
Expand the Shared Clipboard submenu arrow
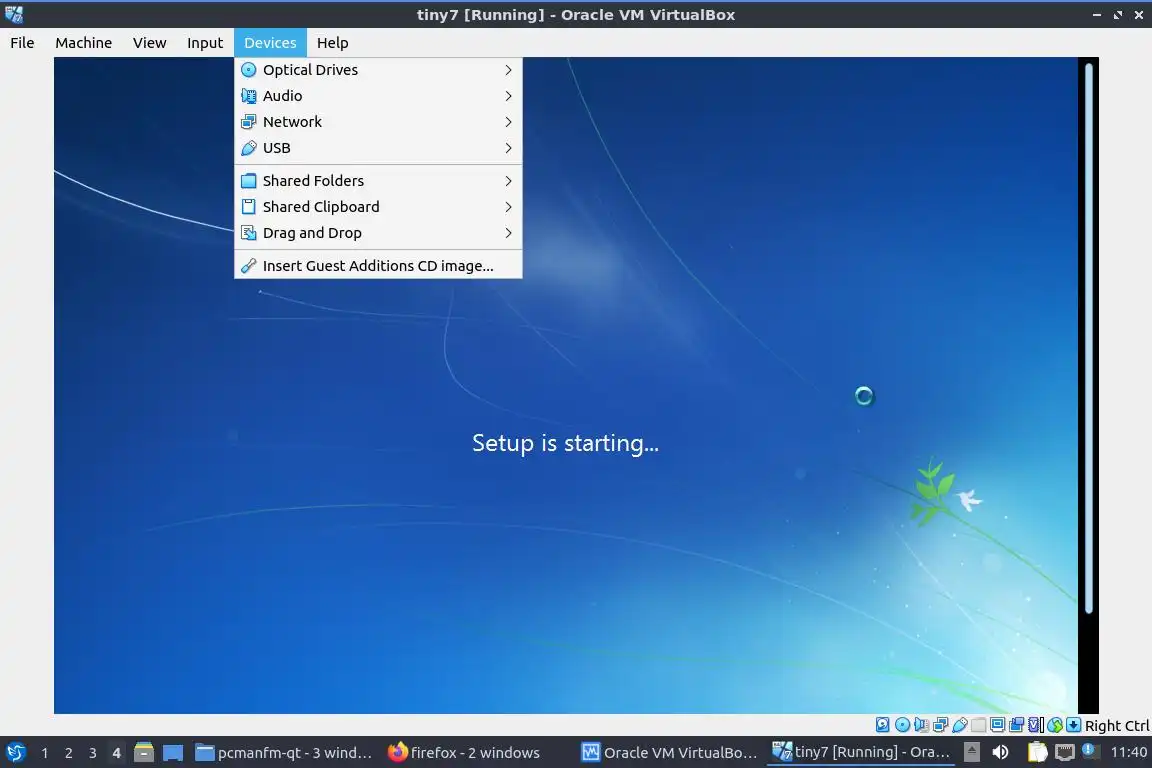[508, 207]
